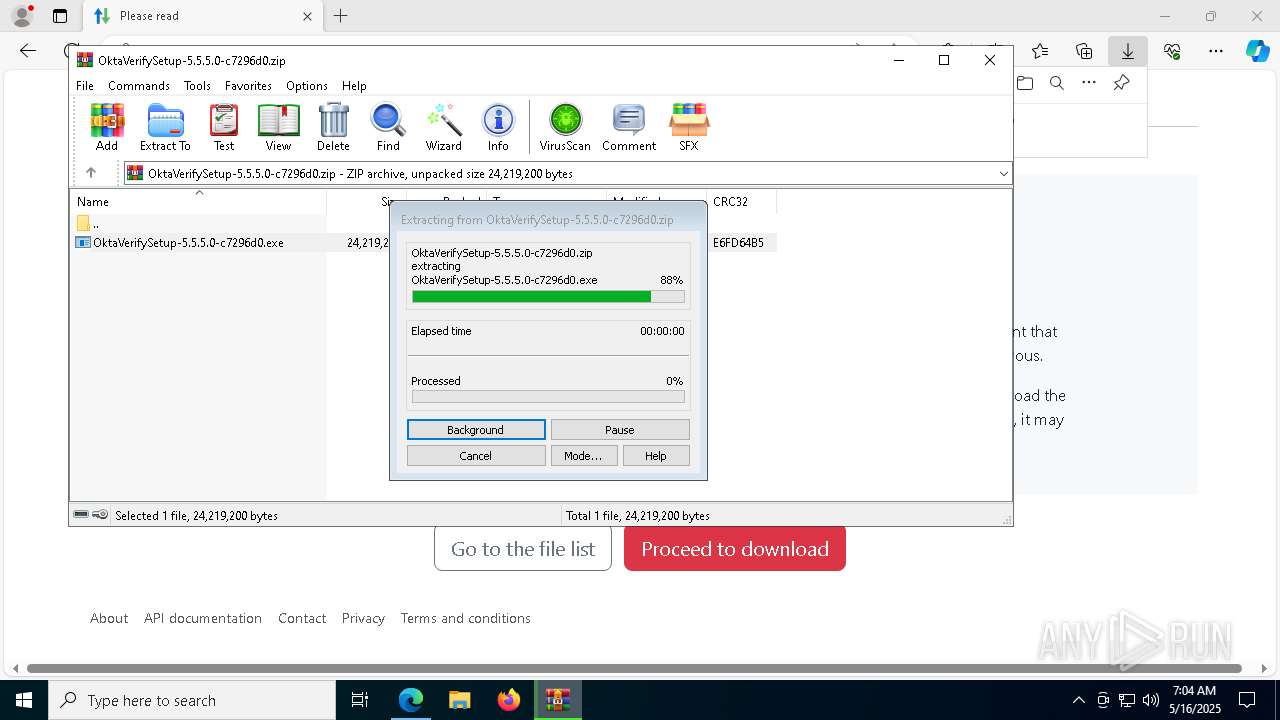Viewport: 1280px width, 720px height.
Task: Click the Find magnifier icon
Action: [x=388, y=127]
